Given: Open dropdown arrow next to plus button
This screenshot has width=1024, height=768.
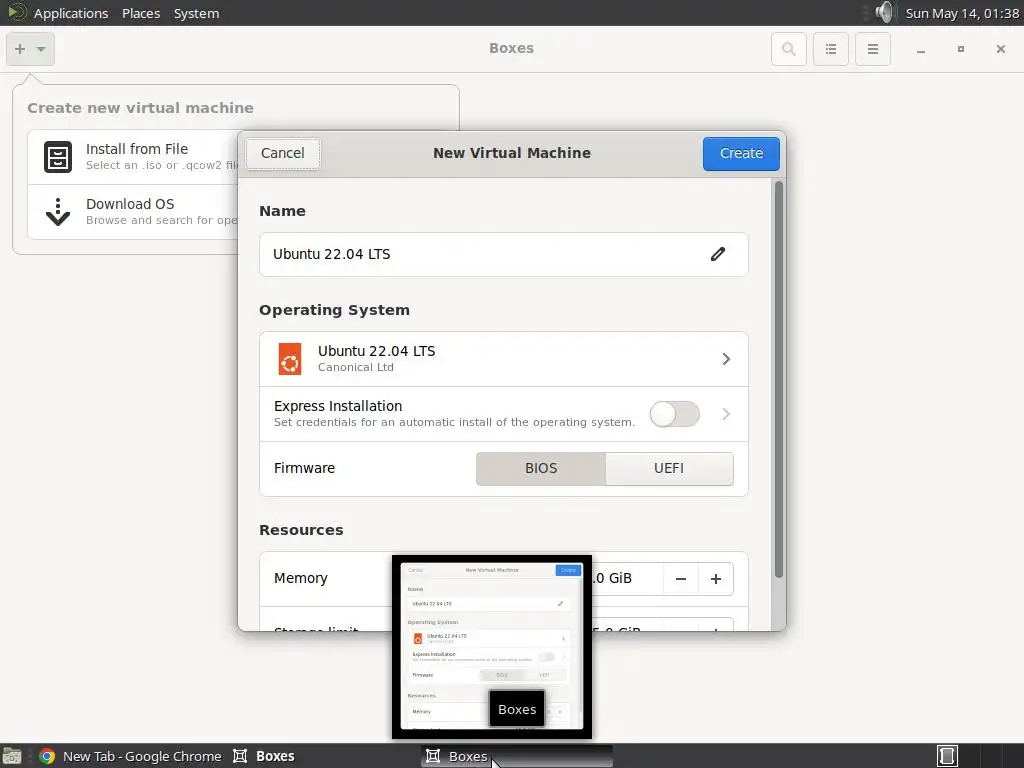Looking at the screenshot, I should click(x=41, y=49).
